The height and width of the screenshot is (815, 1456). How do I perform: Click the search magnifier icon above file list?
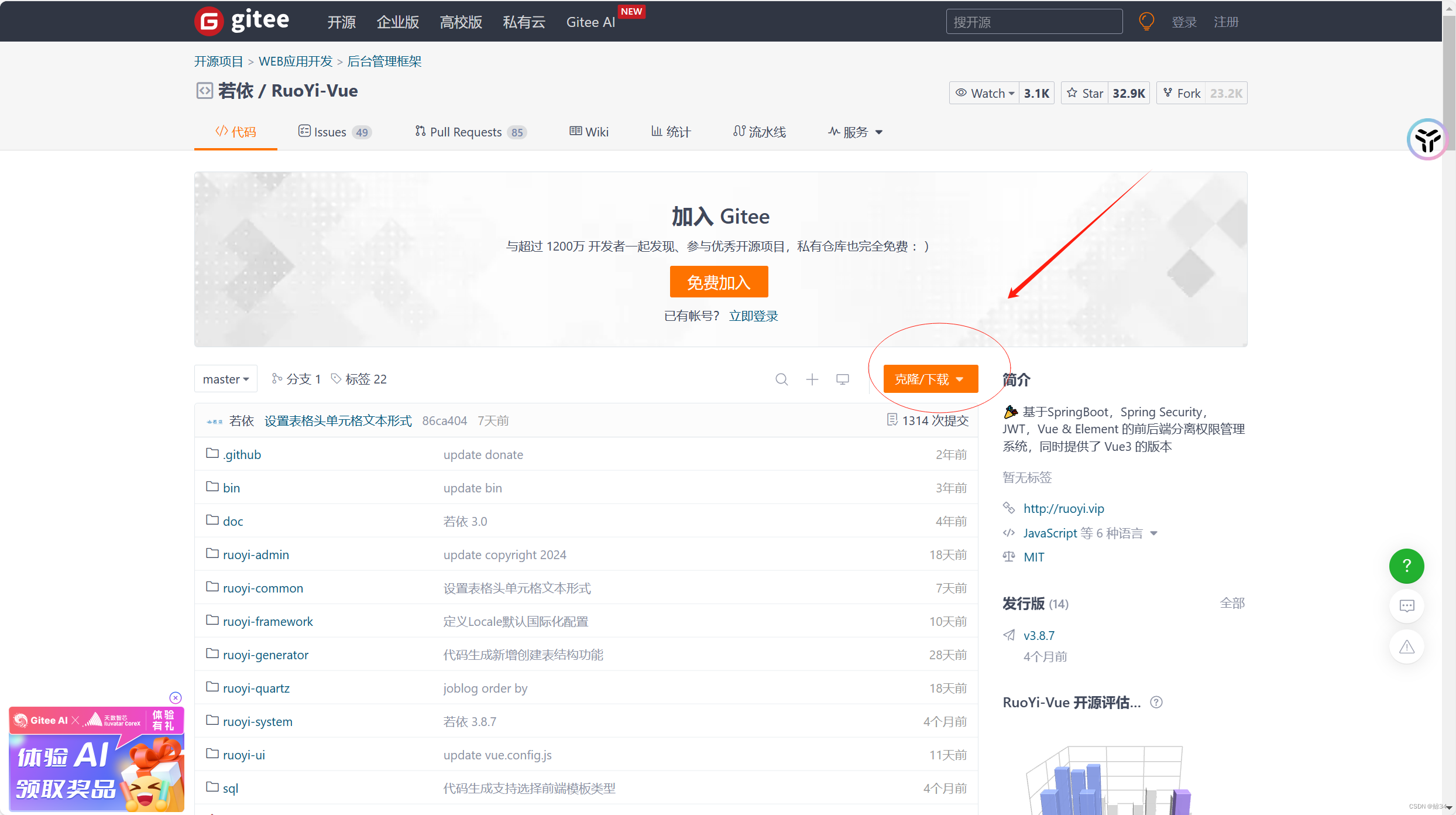point(781,379)
